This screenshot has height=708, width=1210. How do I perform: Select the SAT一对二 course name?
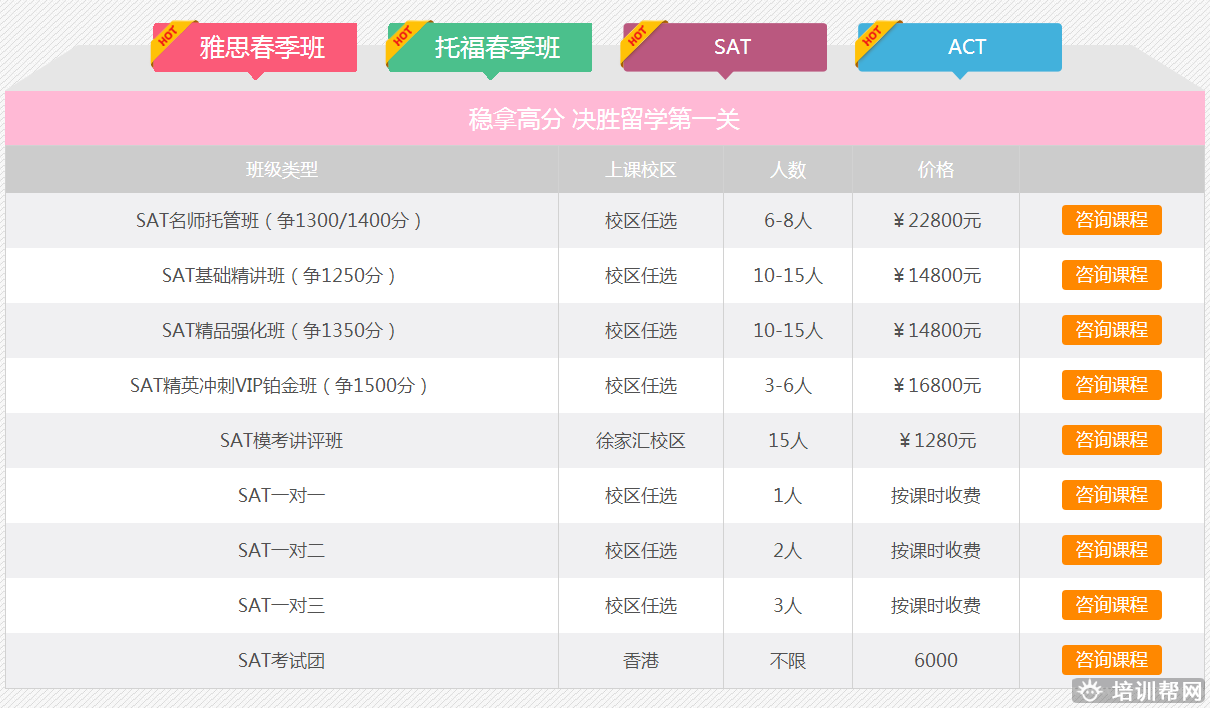(282, 551)
